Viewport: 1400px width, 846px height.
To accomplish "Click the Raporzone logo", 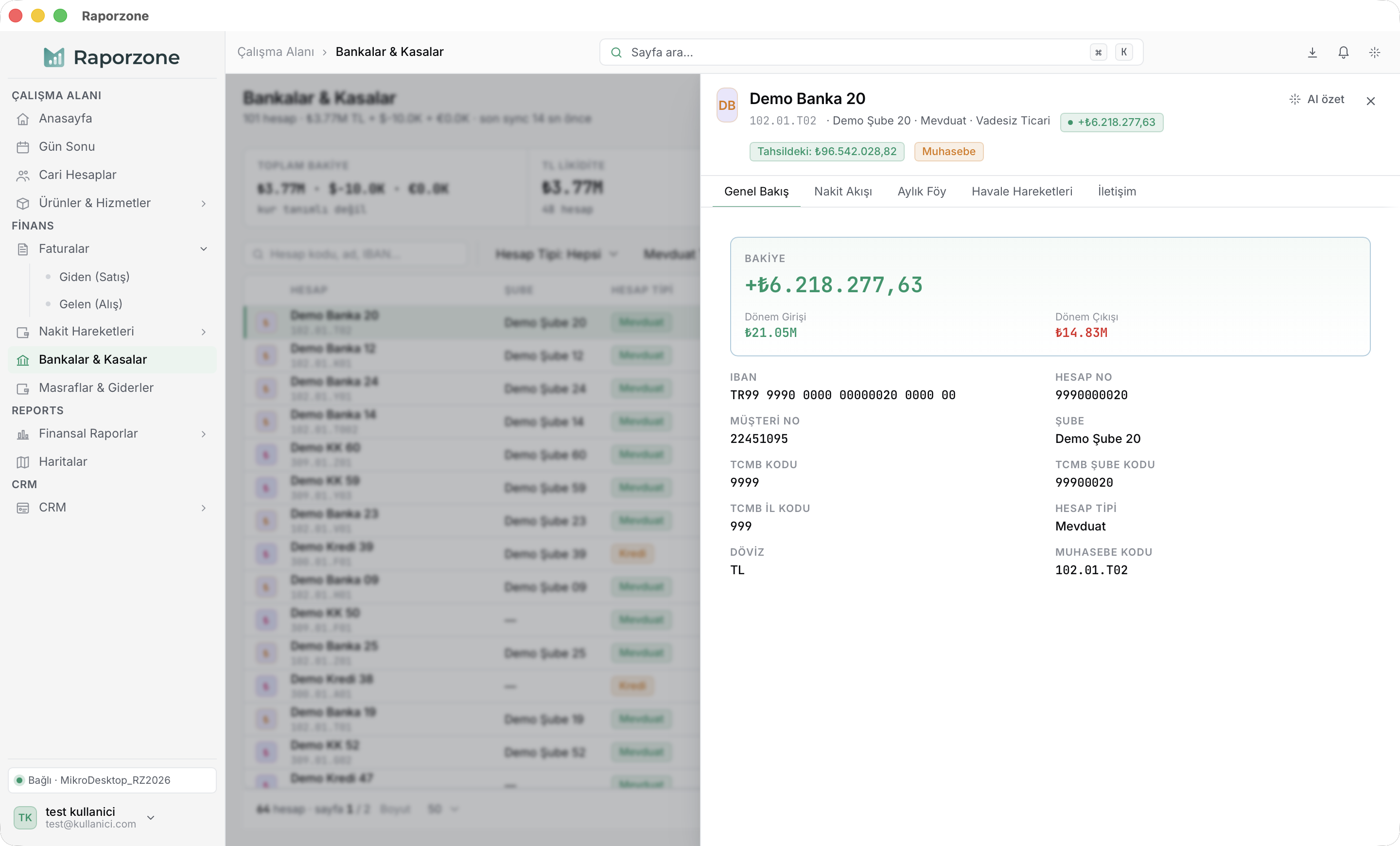I will click(112, 57).
